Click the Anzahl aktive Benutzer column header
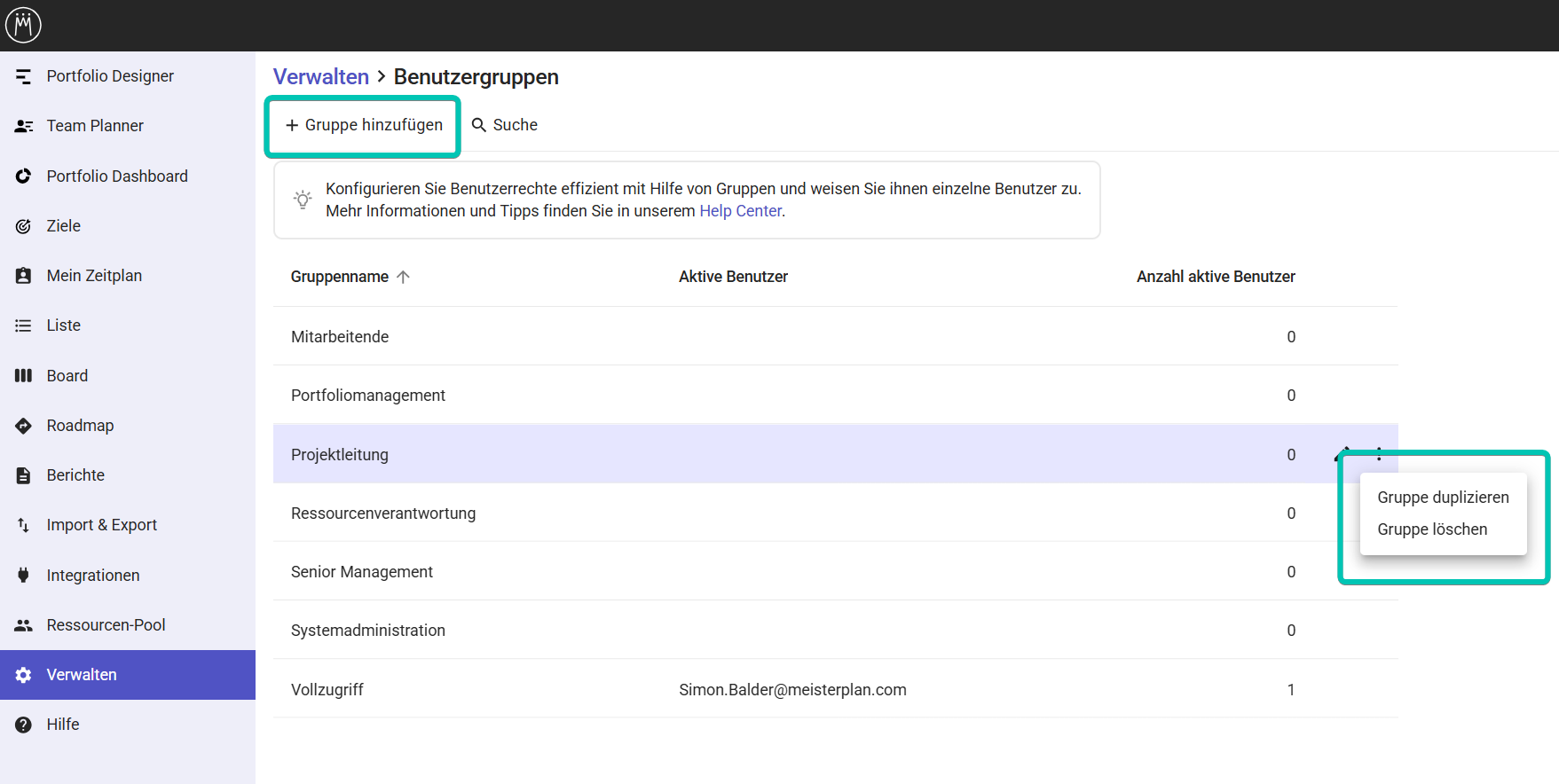1559x784 pixels. pyautogui.click(x=1216, y=277)
